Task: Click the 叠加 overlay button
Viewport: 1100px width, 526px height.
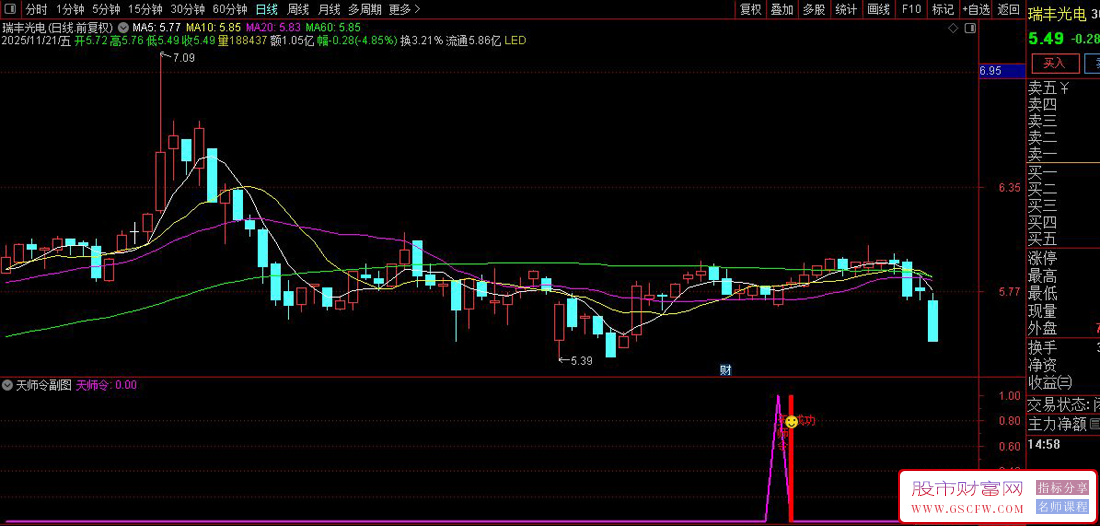Action: [782, 9]
